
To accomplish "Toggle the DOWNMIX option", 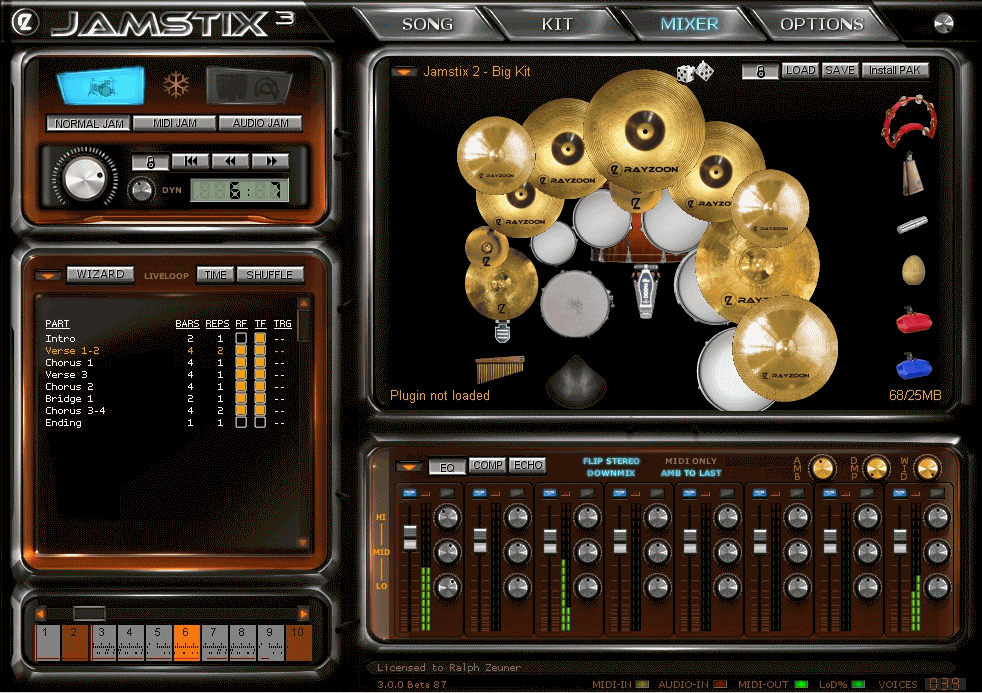I will pyautogui.click(x=611, y=473).
